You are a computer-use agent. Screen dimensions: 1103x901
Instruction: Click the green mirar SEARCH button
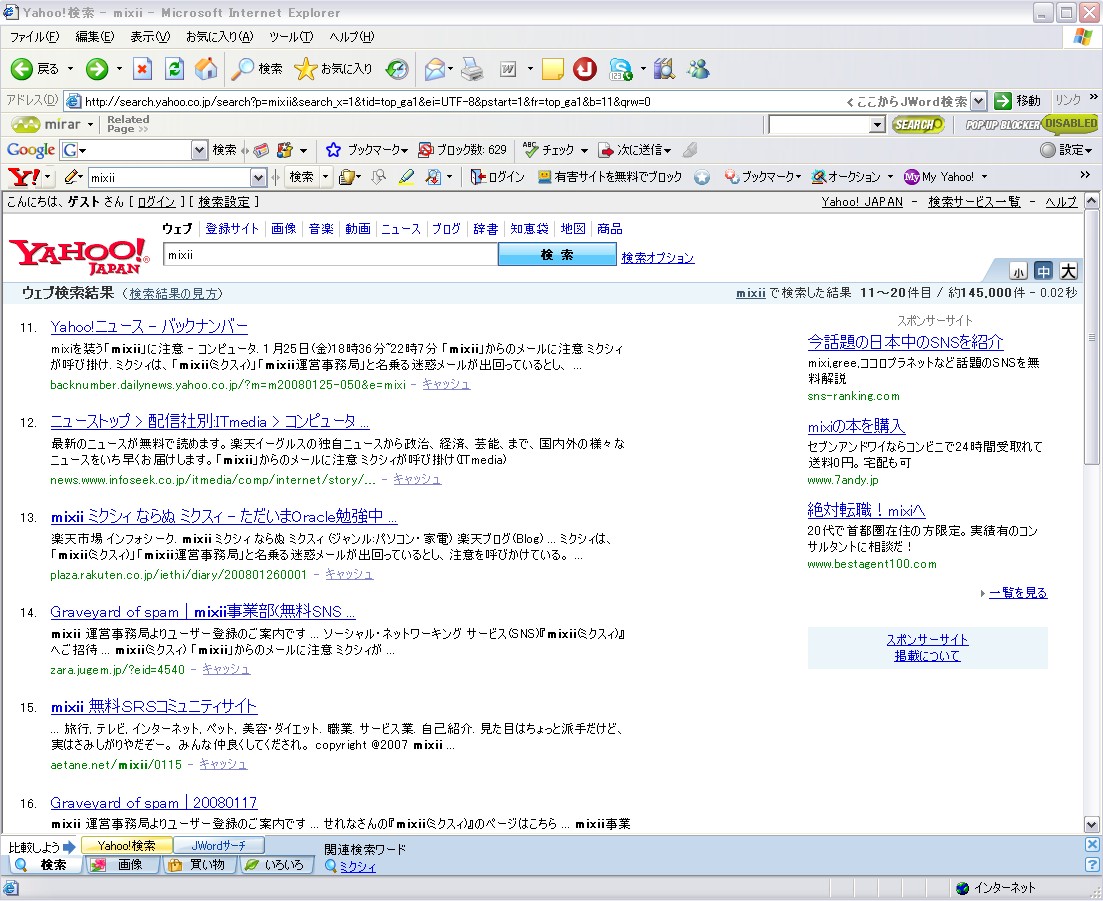(x=918, y=124)
